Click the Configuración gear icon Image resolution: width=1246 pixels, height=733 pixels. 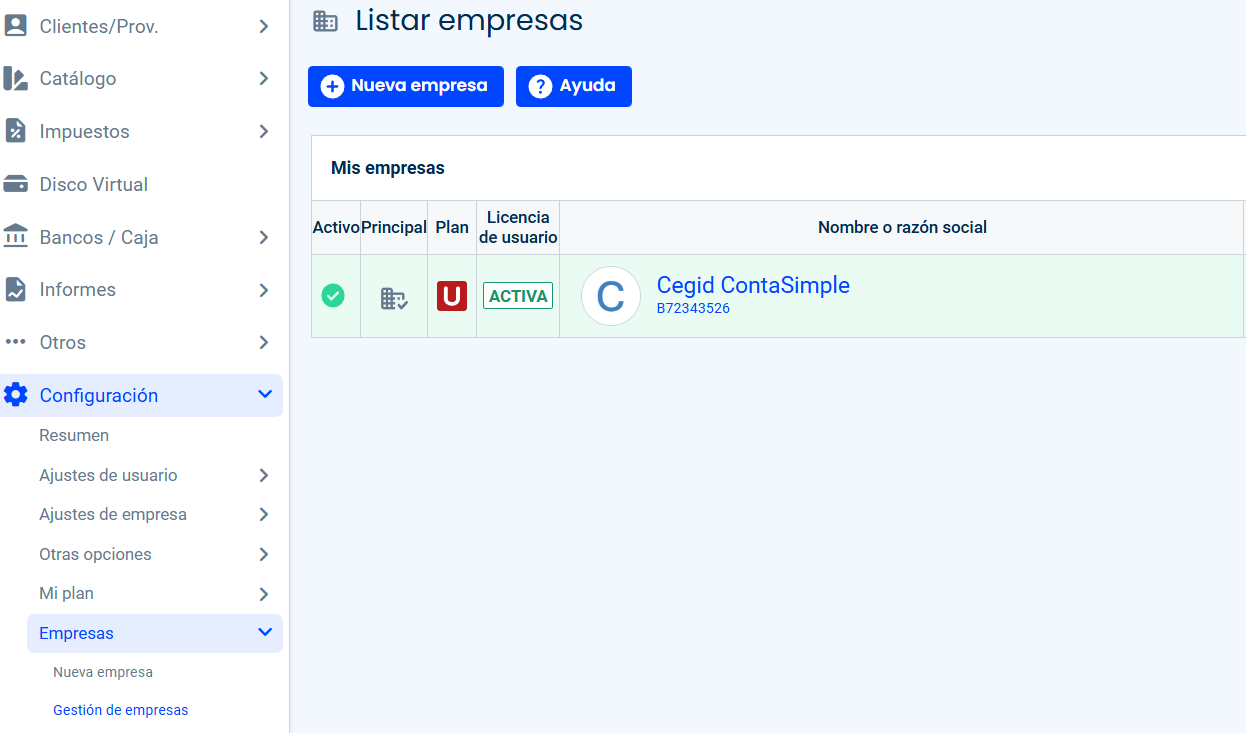pos(15,395)
